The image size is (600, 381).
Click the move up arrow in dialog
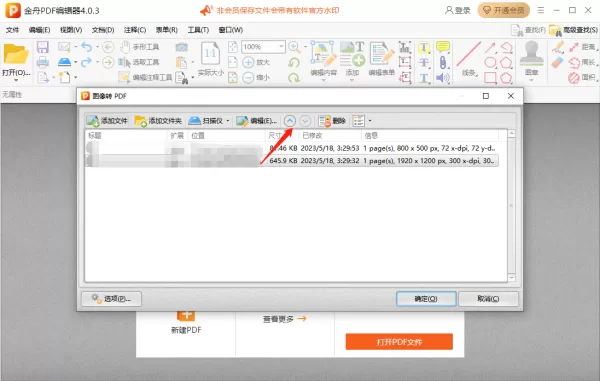pos(290,121)
